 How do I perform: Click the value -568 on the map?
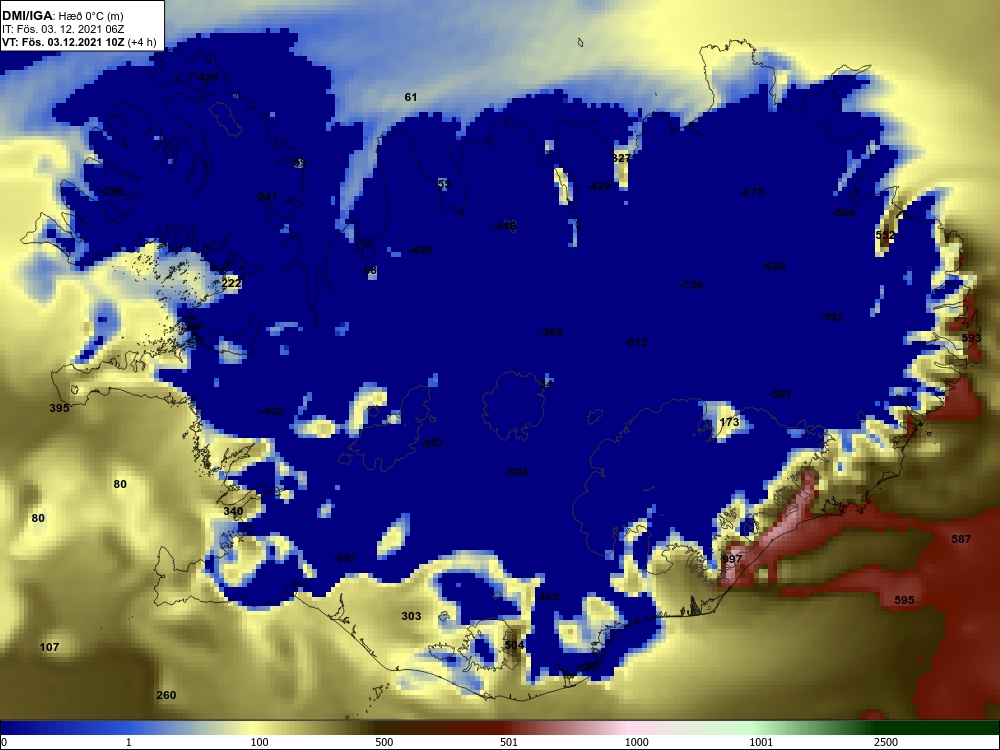click(551, 332)
